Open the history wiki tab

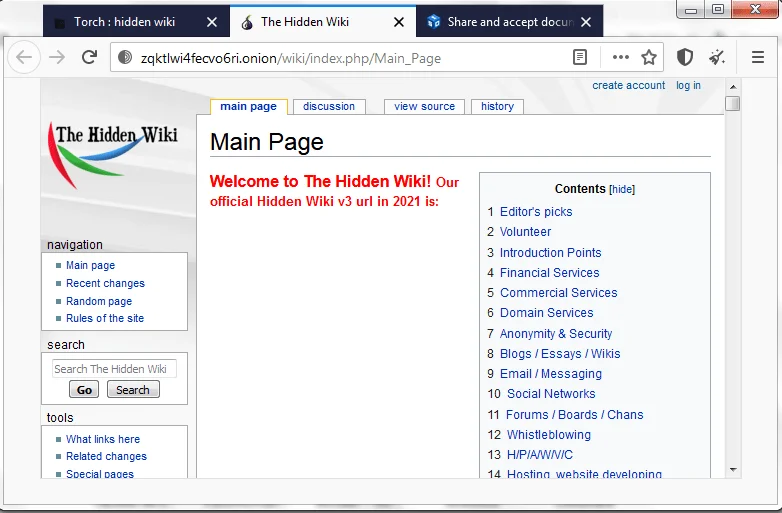point(497,106)
